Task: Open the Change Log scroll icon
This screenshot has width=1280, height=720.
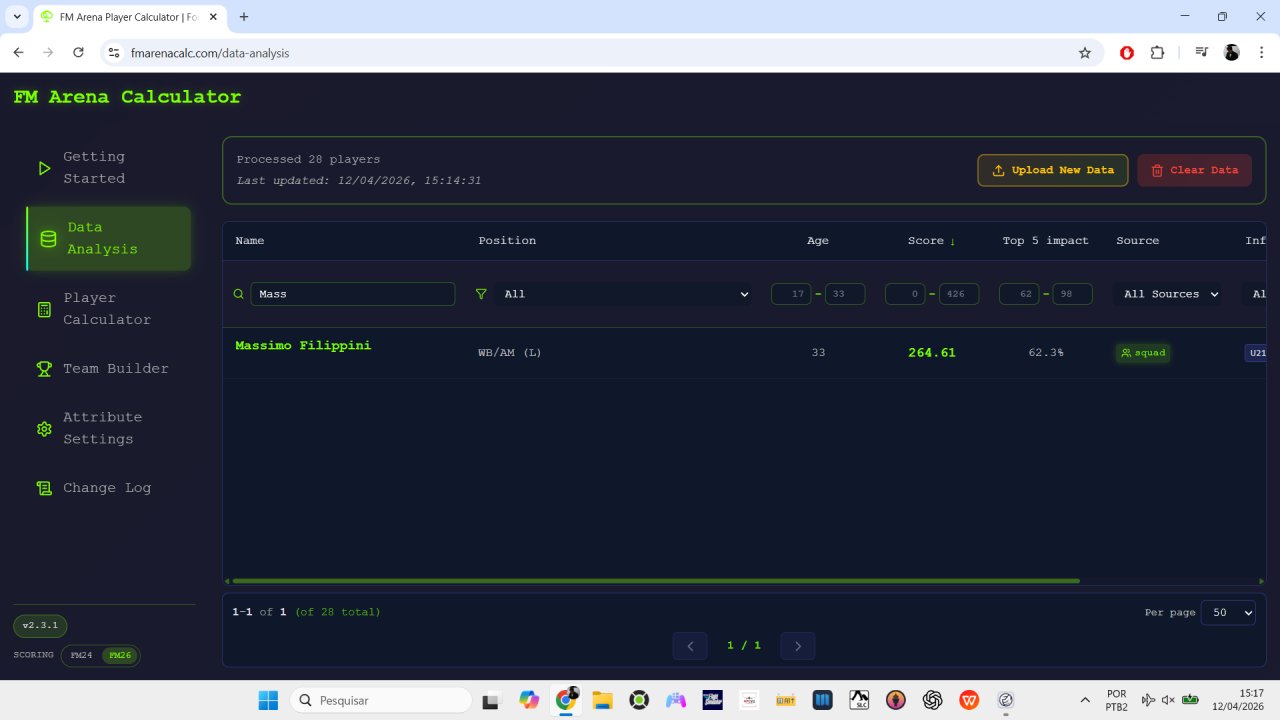Action: (44, 488)
